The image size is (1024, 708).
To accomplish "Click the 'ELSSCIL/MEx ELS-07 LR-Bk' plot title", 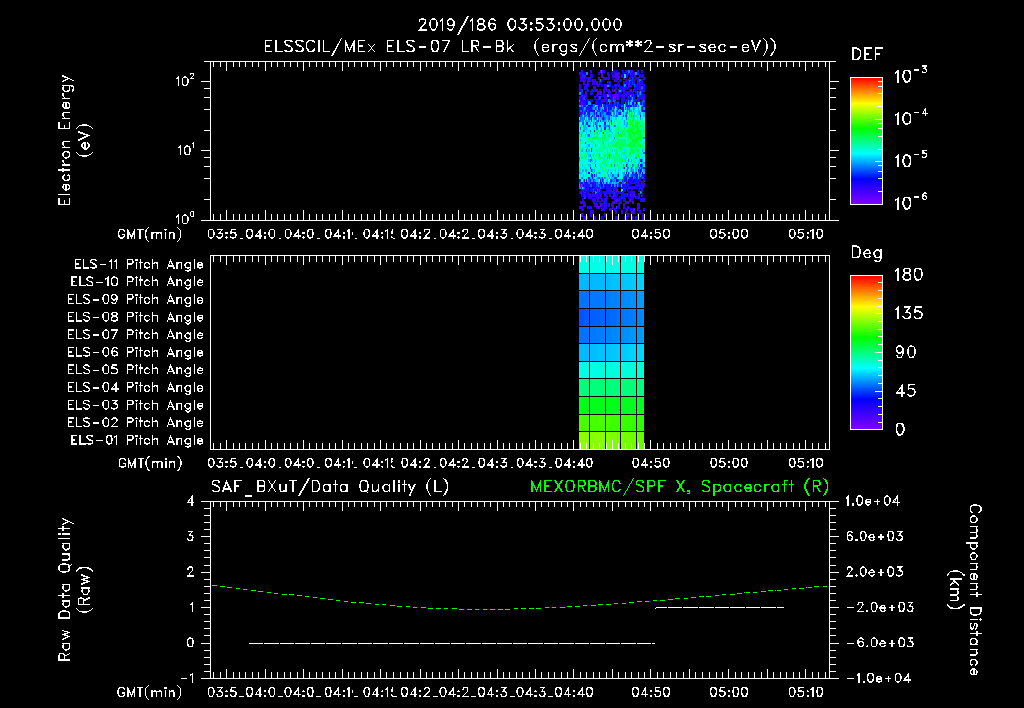I will pos(389,47).
